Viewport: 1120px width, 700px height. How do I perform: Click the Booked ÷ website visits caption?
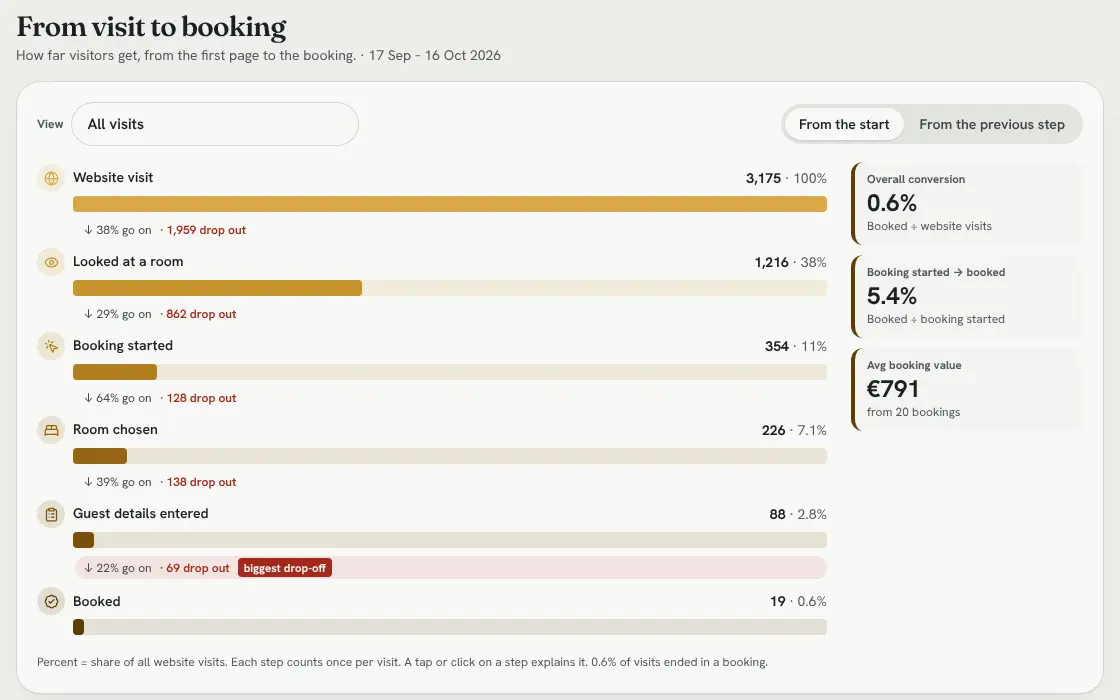929,226
